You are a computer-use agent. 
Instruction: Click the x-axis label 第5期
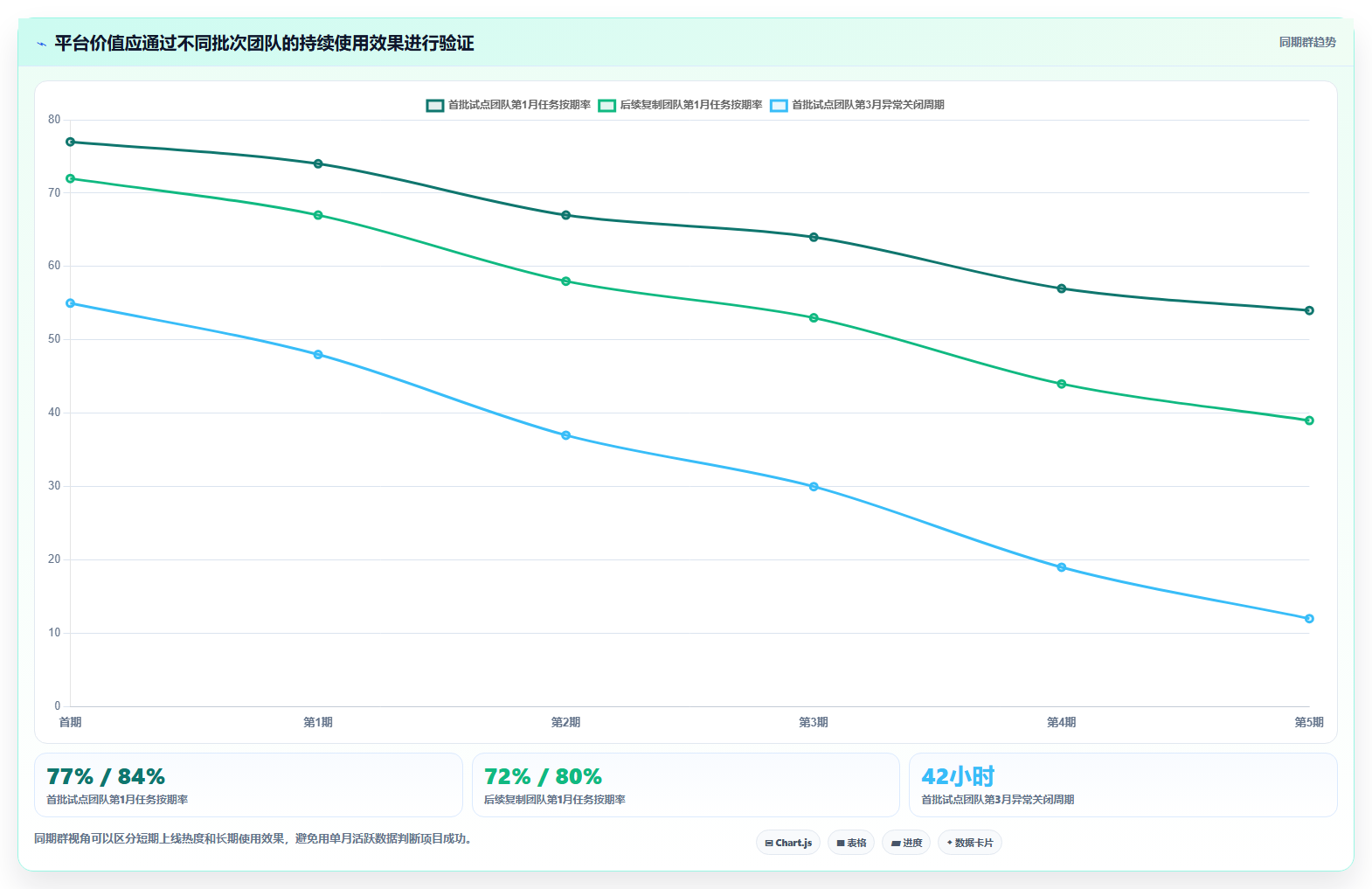(1309, 722)
